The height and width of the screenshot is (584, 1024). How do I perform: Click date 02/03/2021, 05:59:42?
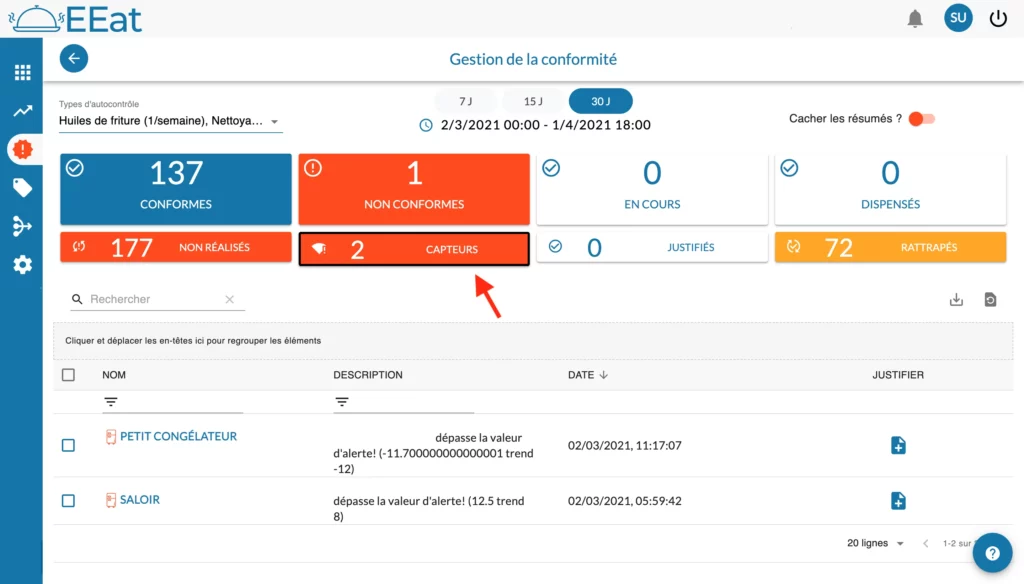click(x=624, y=501)
